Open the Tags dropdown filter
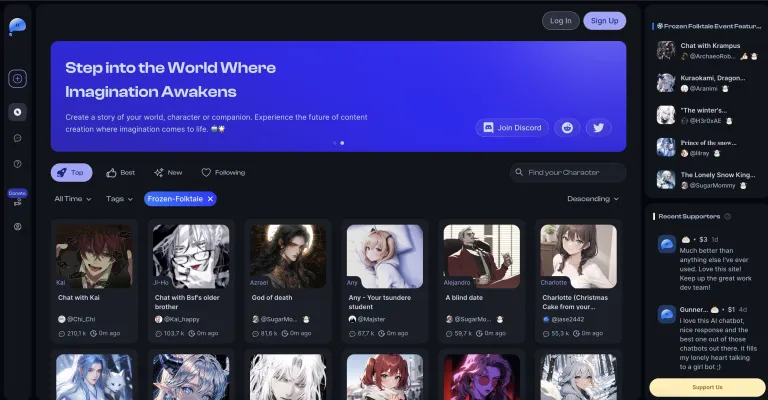 click(x=120, y=199)
